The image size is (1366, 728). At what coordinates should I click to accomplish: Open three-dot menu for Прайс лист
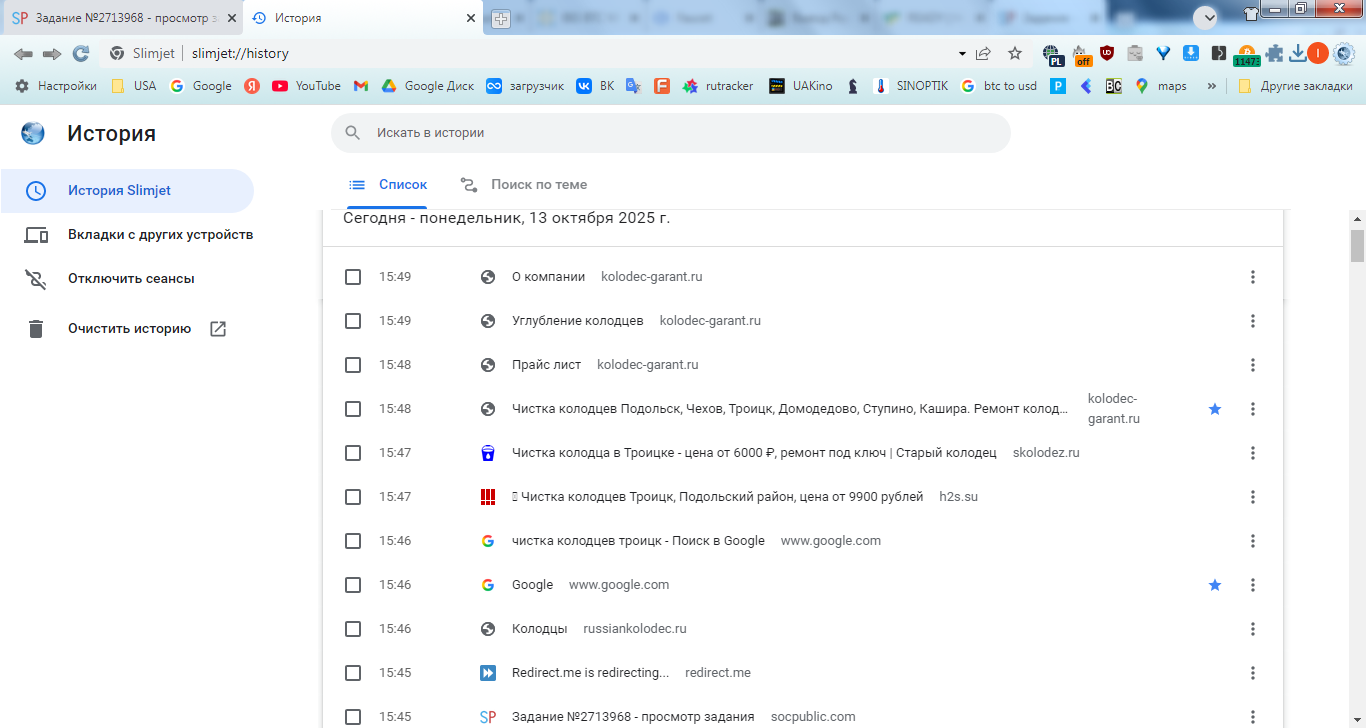[x=1253, y=365]
